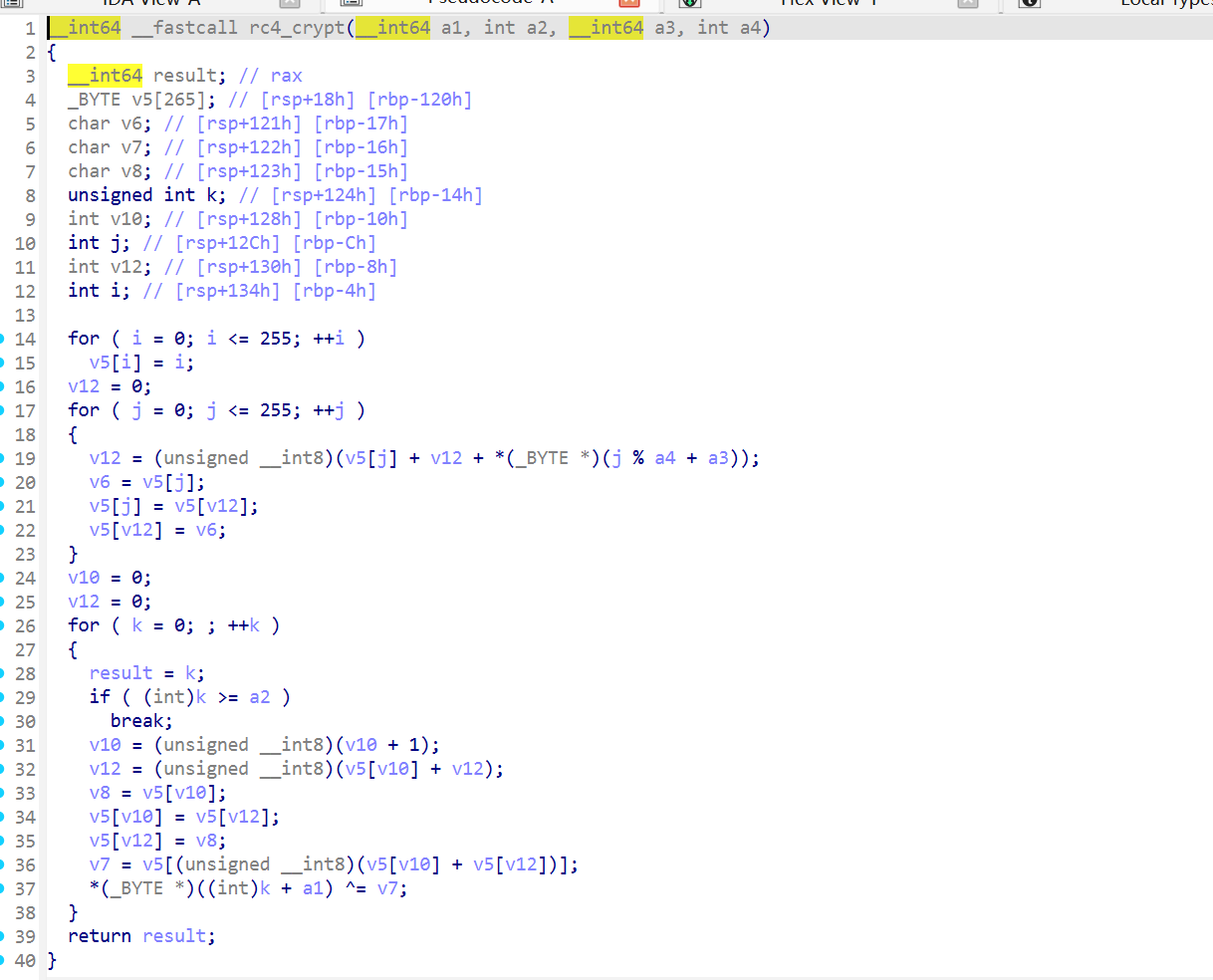The height and width of the screenshot is (980, 1213).
Task: Select the __fastcall calling convention keyword
Action: click(x=185, y=28)
